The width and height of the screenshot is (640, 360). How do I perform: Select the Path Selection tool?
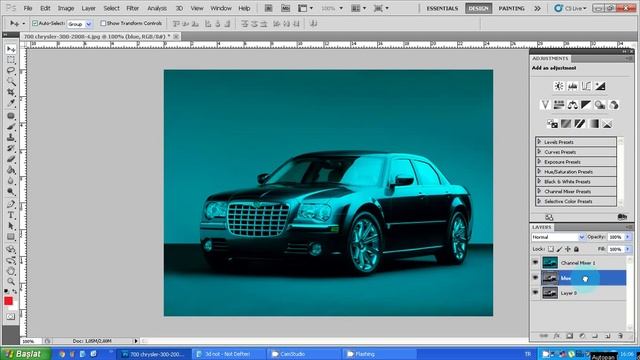click(x=11, y=226)
